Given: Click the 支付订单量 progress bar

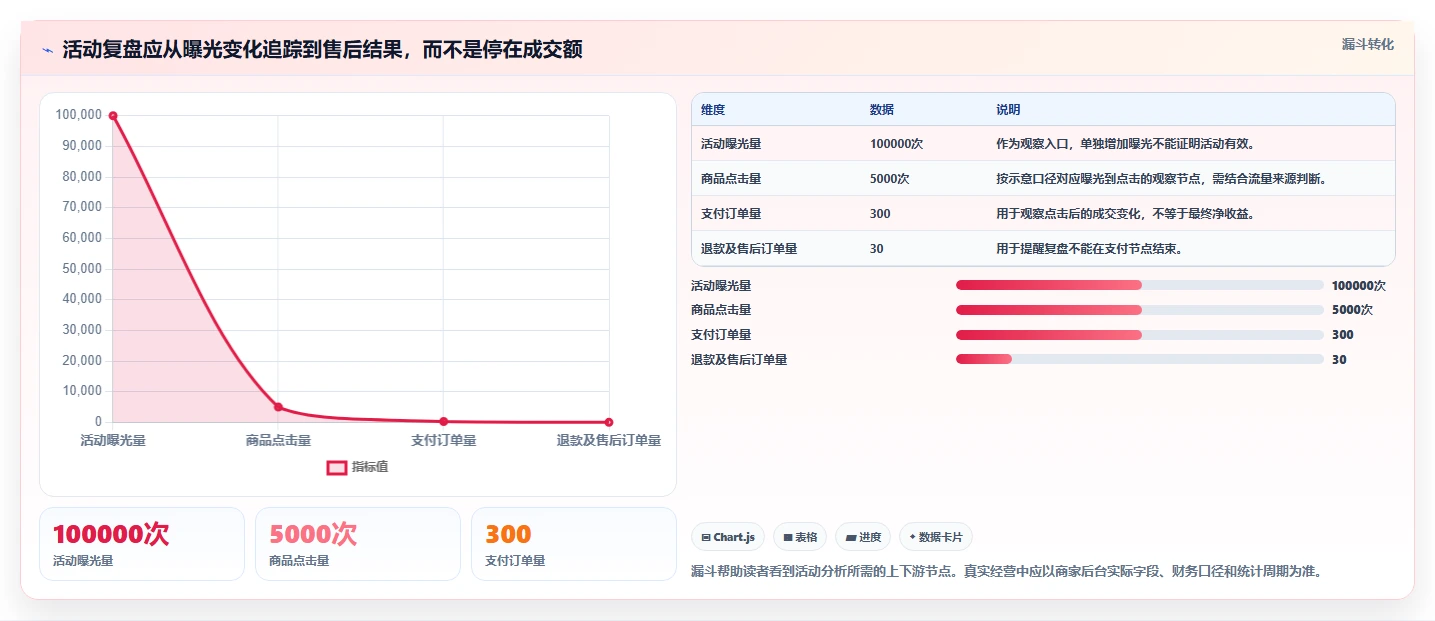Looking at the screenshot, I should click(1140, 335).
